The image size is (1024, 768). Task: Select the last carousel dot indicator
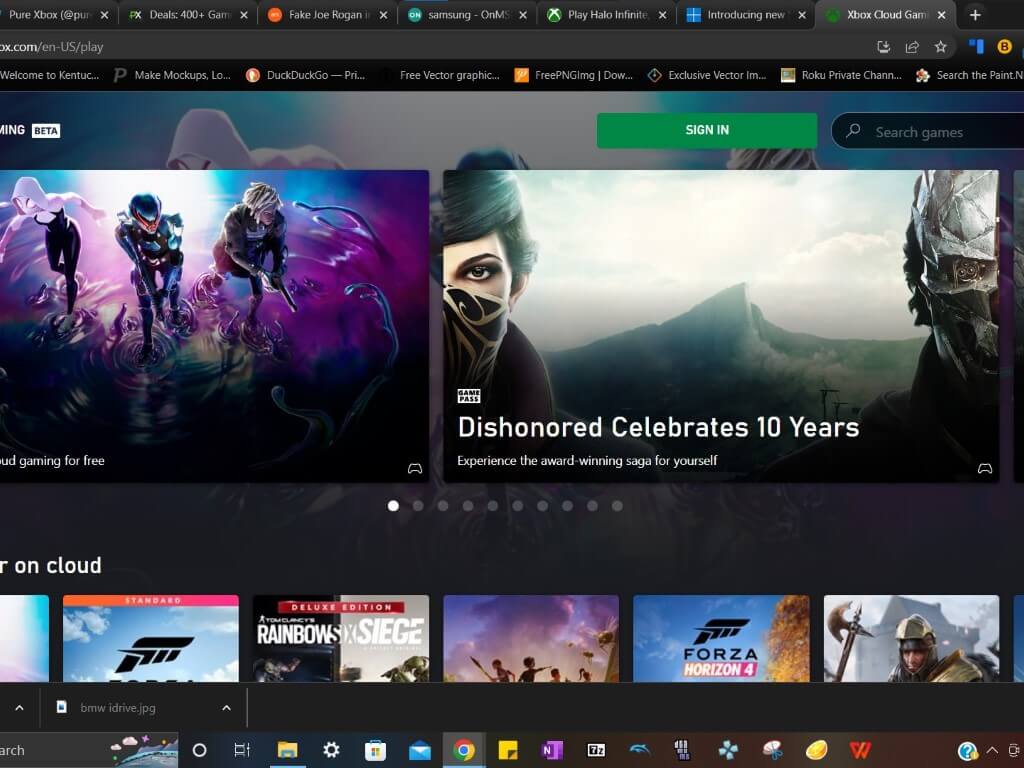click(617, 505)
